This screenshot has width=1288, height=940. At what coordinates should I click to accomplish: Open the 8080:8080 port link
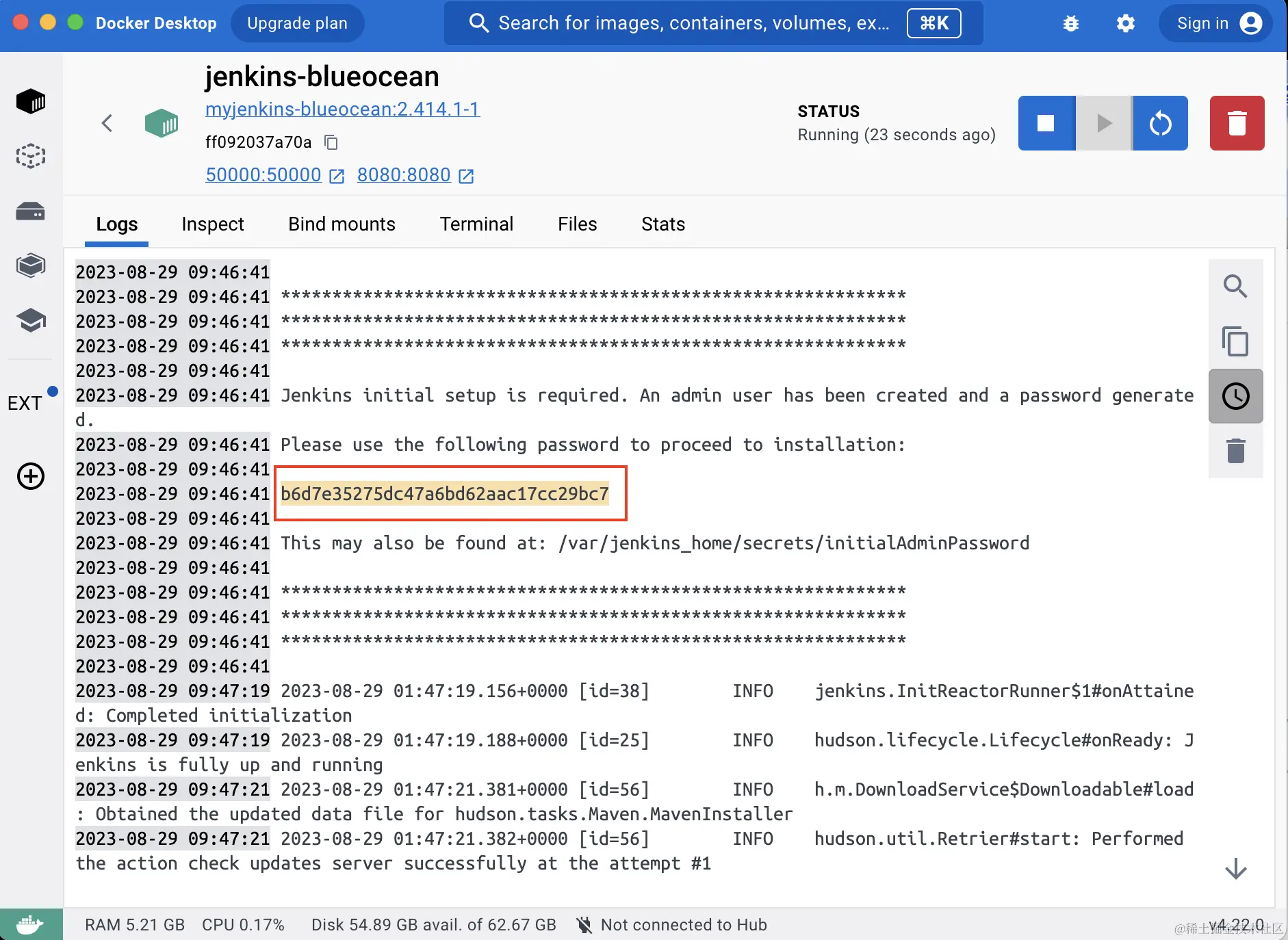tap(404, 175)
